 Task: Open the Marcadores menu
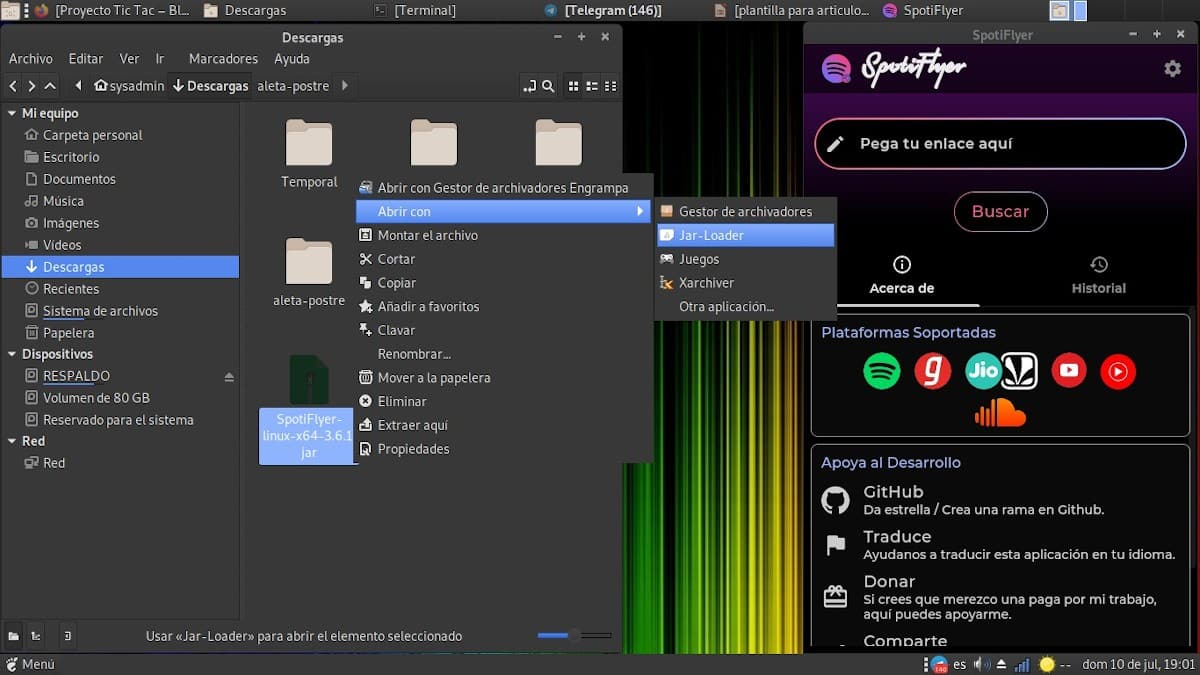point(222,58)
